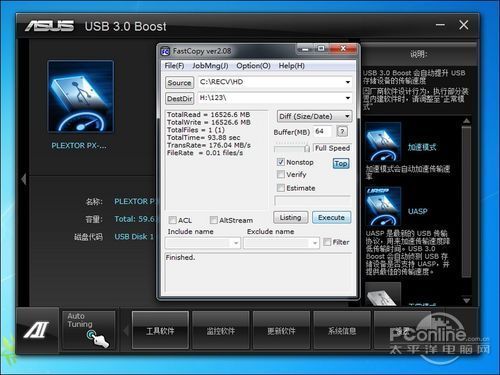Enable the Estimate checkbox

click(x=281, y=188)
